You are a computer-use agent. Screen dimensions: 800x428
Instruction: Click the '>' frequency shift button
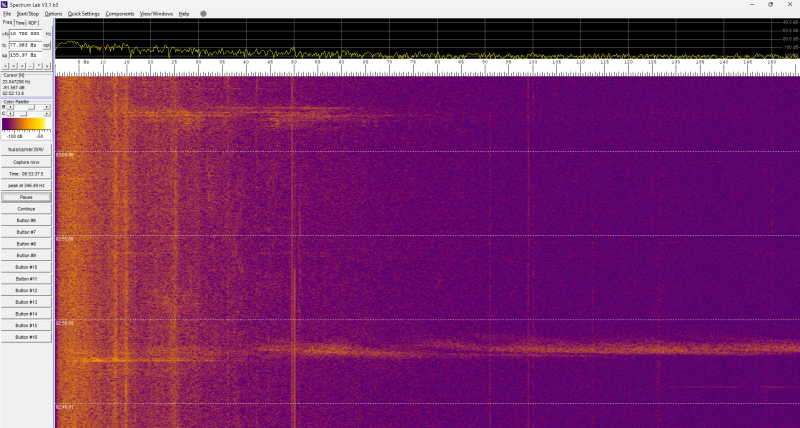coord(14,66)
